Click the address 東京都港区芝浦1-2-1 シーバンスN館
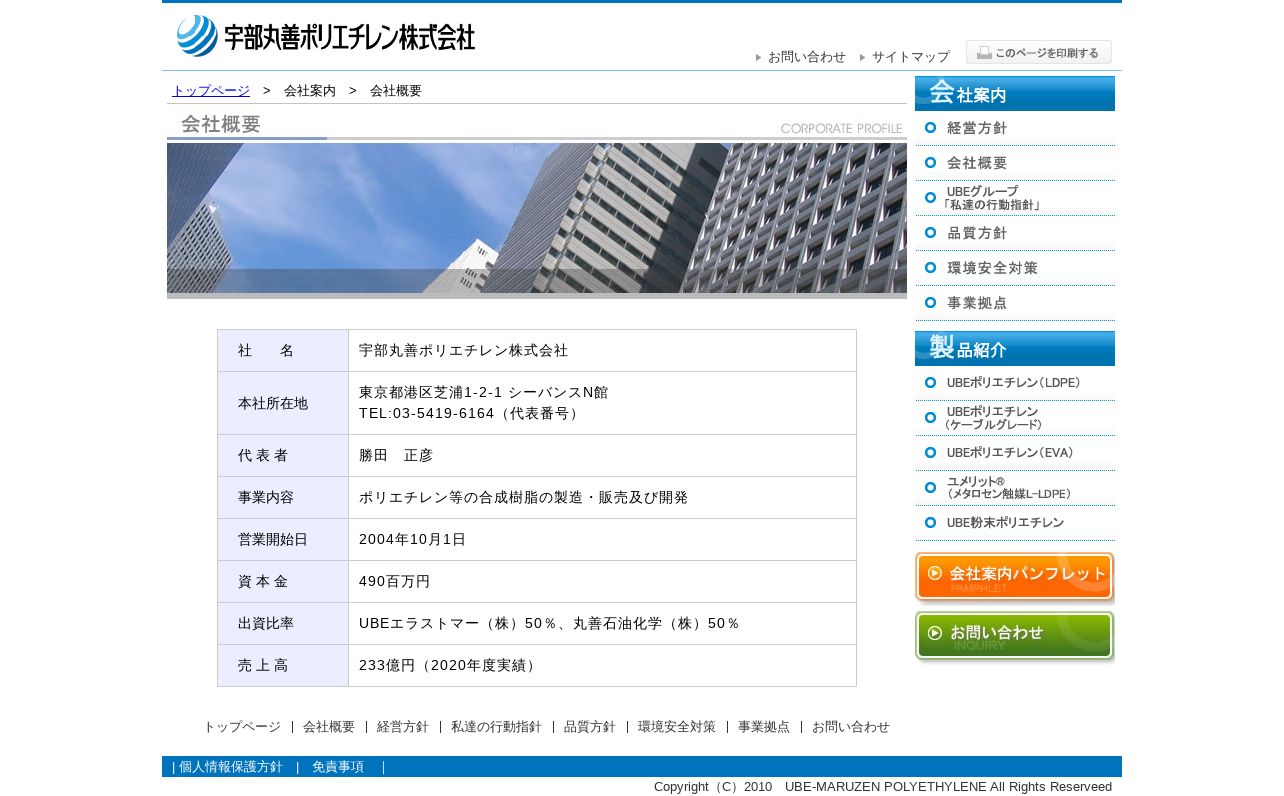 click(x=484, y=392)
